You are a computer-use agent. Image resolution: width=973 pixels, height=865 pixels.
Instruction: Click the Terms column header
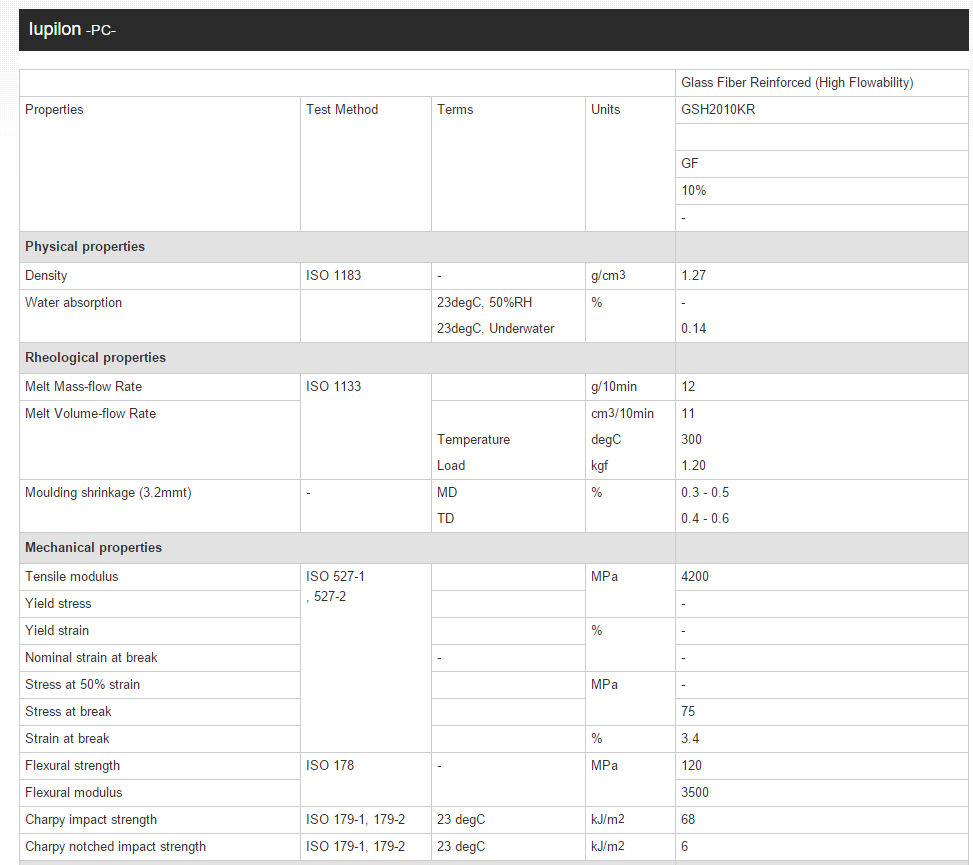(455, 110)
